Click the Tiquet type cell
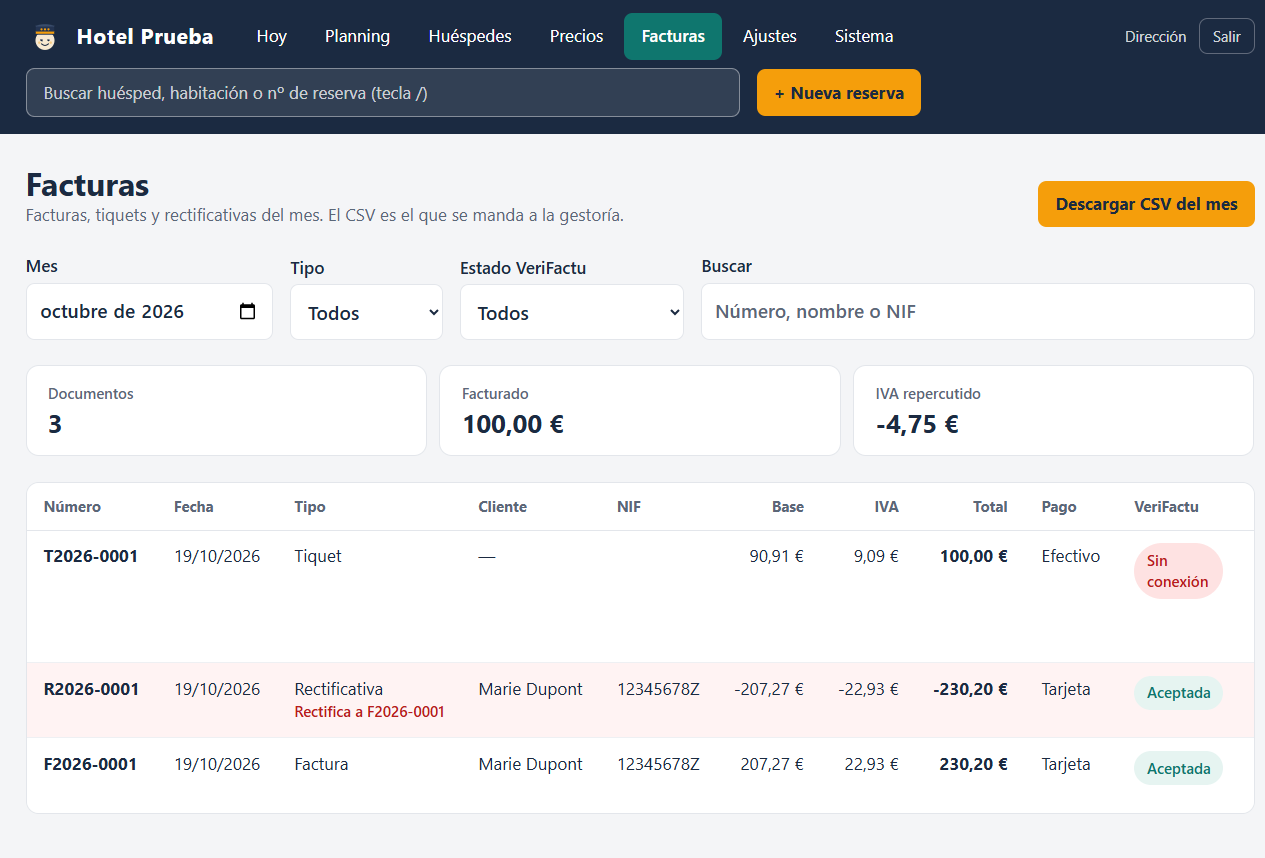1265x858 pixels. click(x=318, y=556)
